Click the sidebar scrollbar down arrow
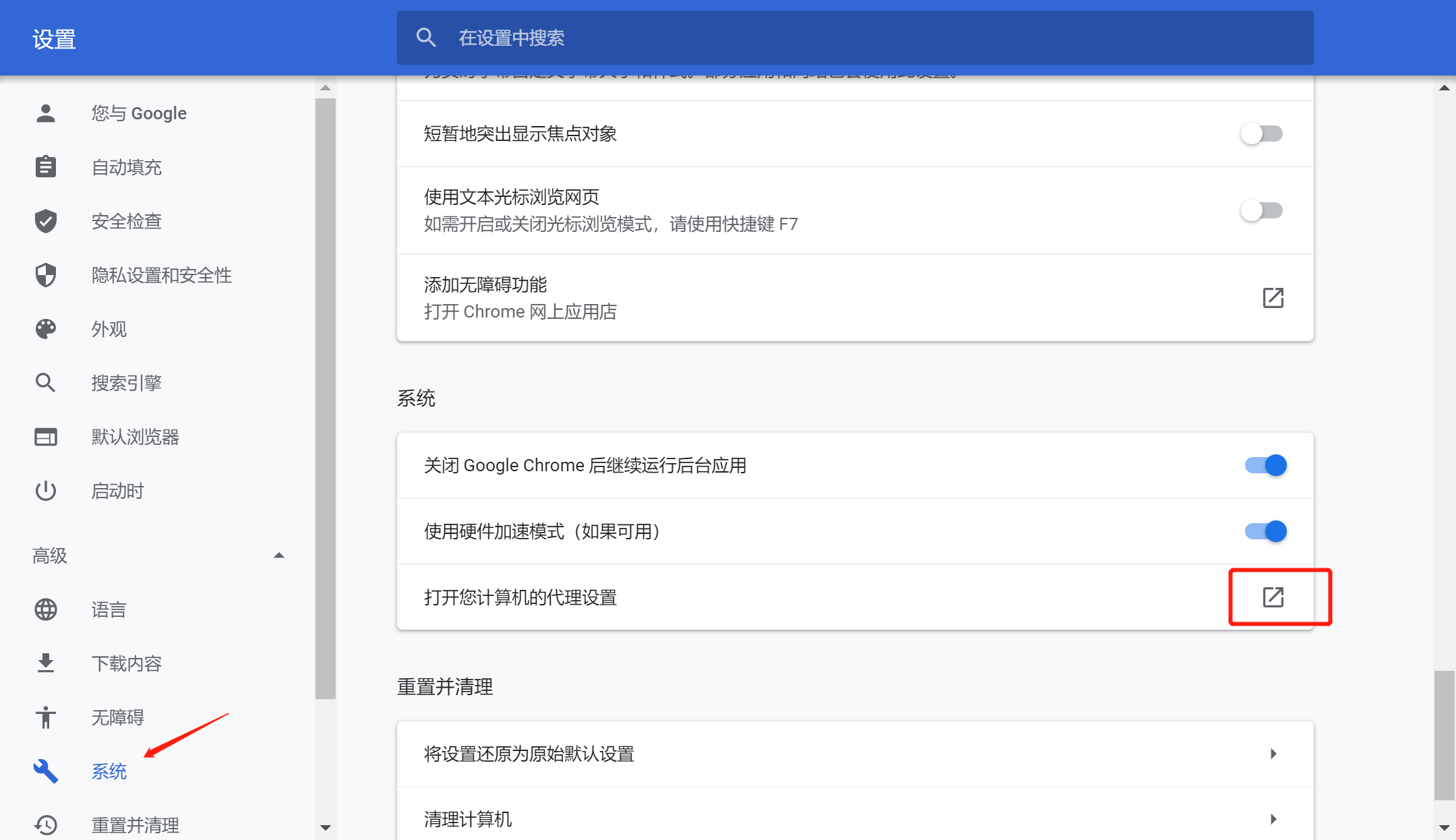Image resolution: width=1456 pixels, height=840 pixels. click(x=326, y=827)
